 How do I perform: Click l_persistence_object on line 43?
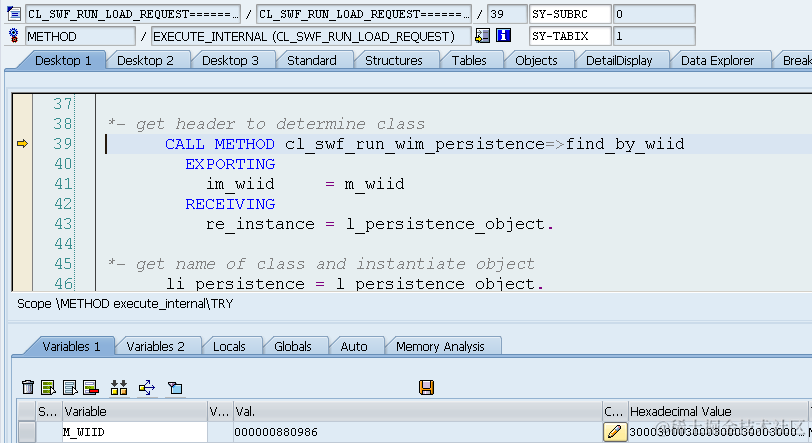pyautogui.click(x=445, y=224)
